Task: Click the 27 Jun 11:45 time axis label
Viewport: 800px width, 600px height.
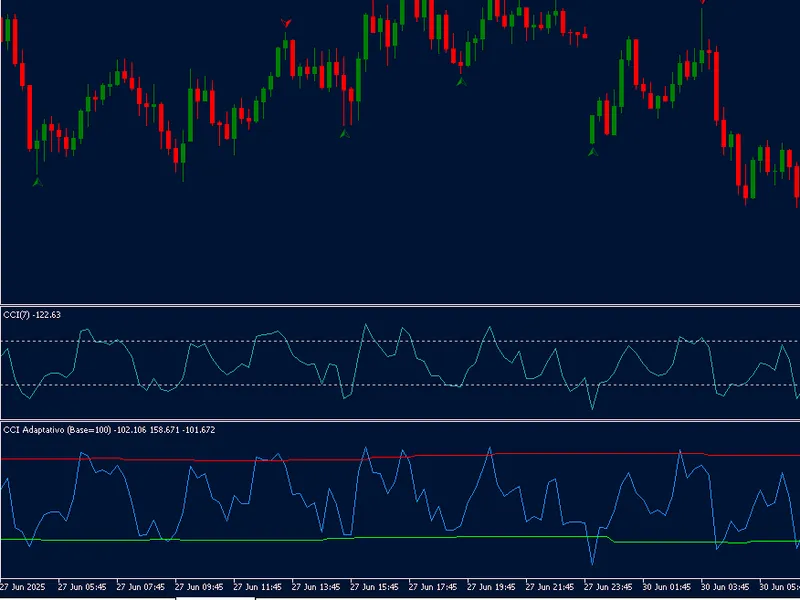Action: pyautogui.click(x=257, y=587)
